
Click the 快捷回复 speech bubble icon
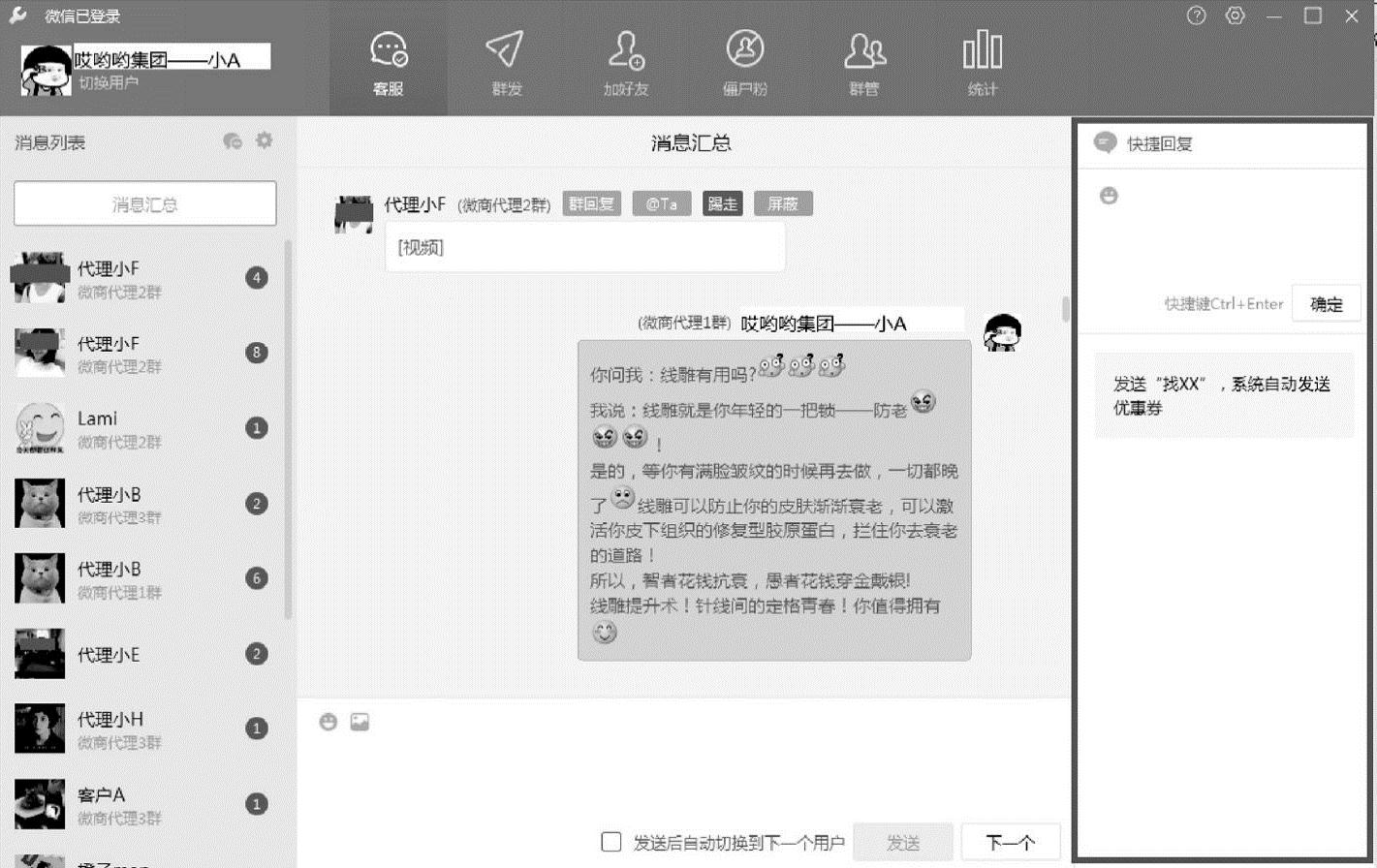(1105, 143)
